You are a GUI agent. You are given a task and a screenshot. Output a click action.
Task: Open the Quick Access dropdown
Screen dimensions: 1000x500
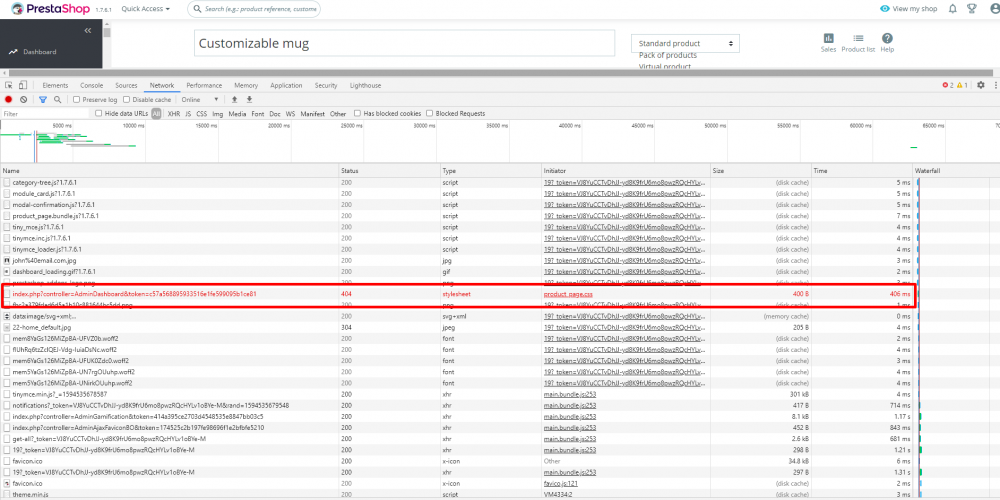(x=145, y=9)
